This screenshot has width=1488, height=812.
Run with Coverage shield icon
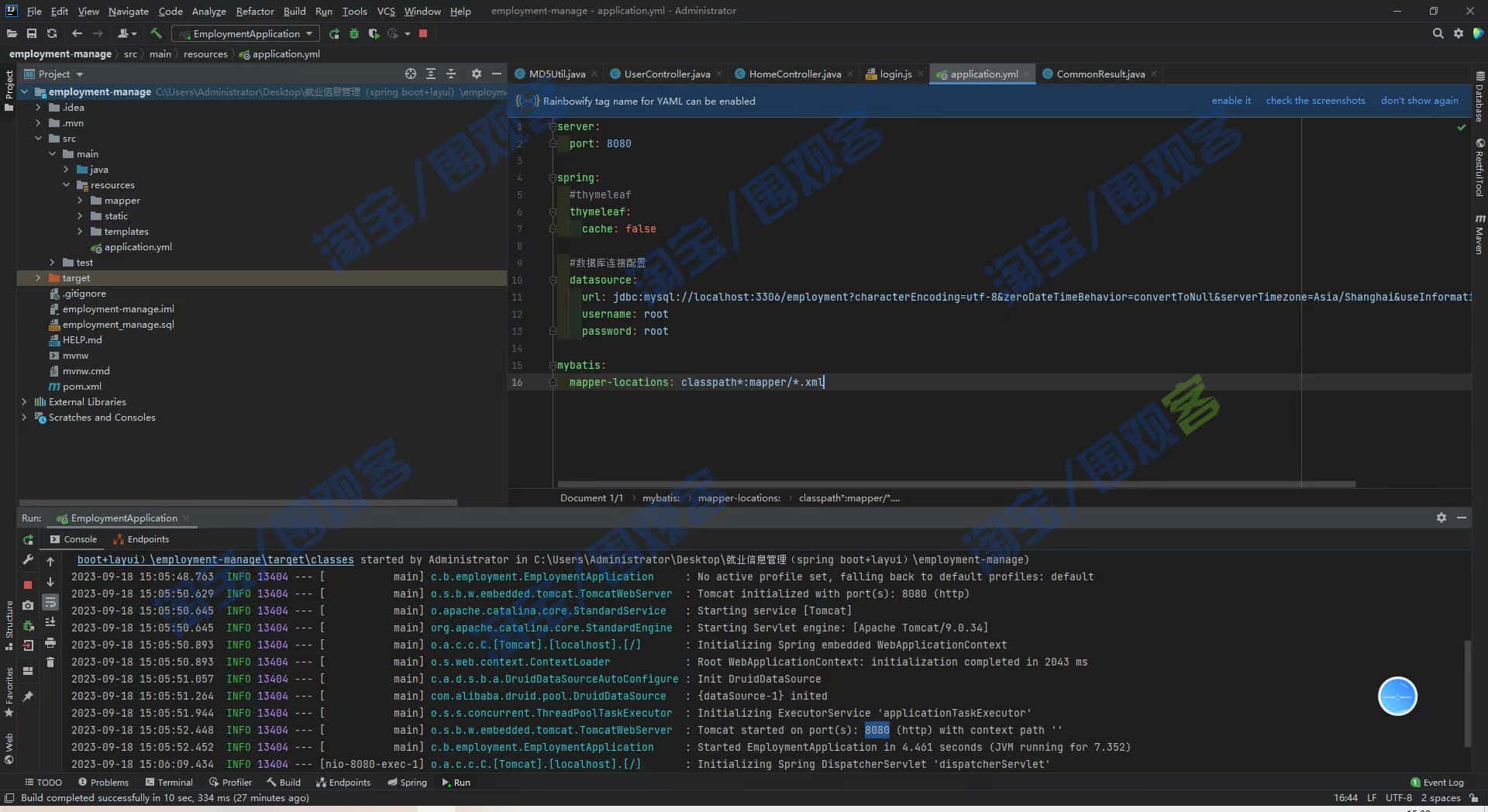click(374, 33)
